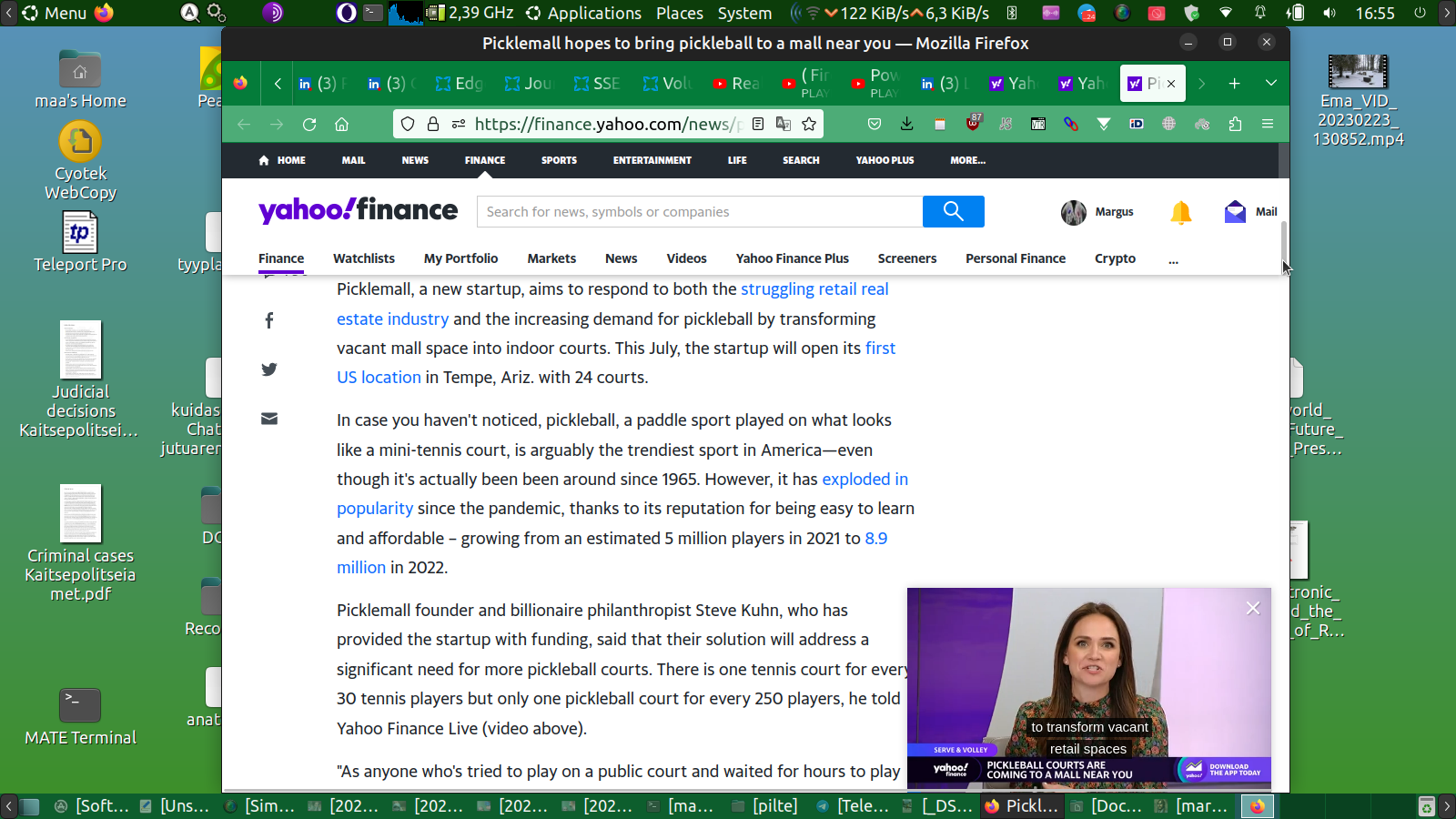The height and width of the screenshot is (819, 1456).
Task: Open MAIL in Yahoo top bar
Action: click(354, 160)
